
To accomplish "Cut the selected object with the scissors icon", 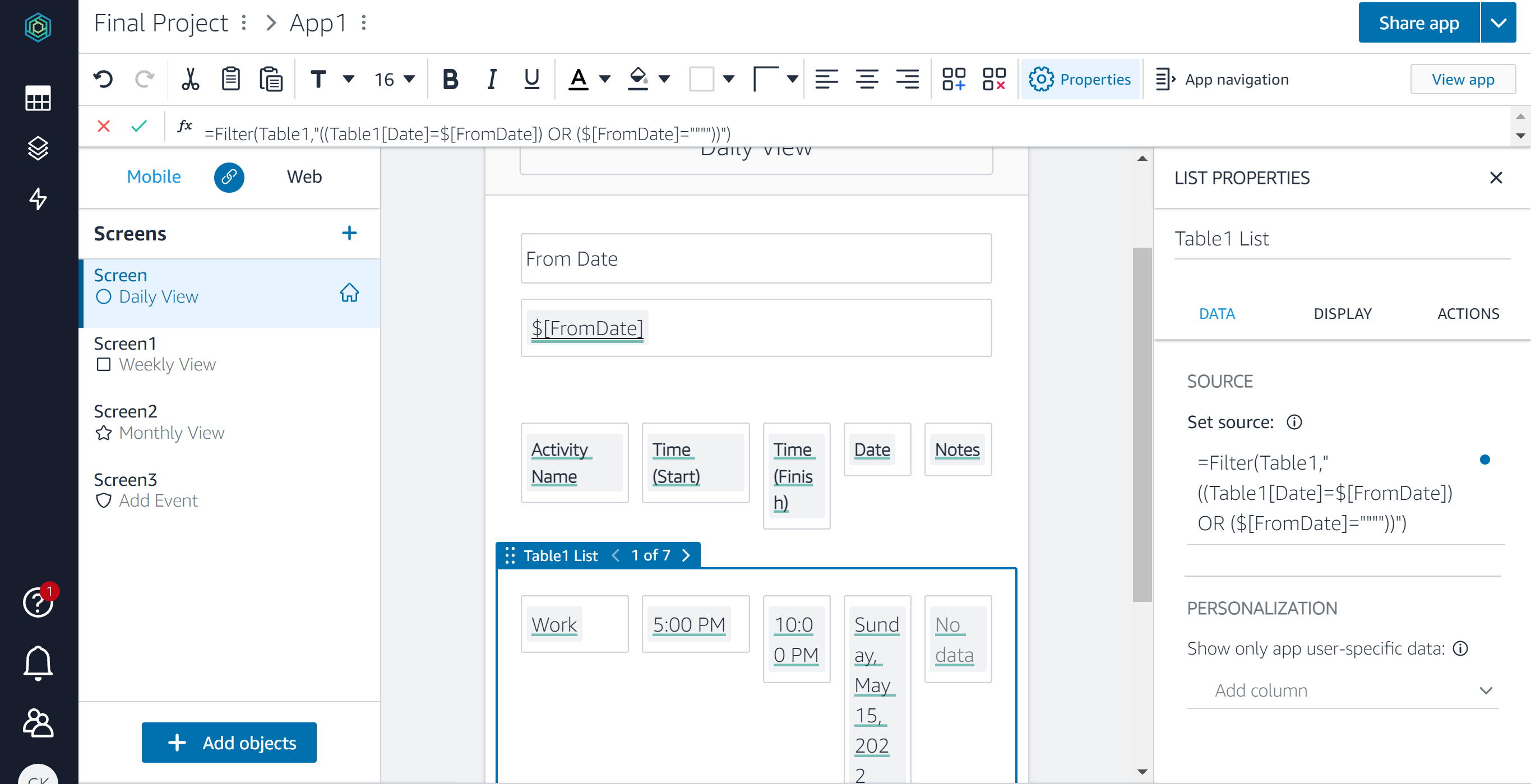I will 189,79.
